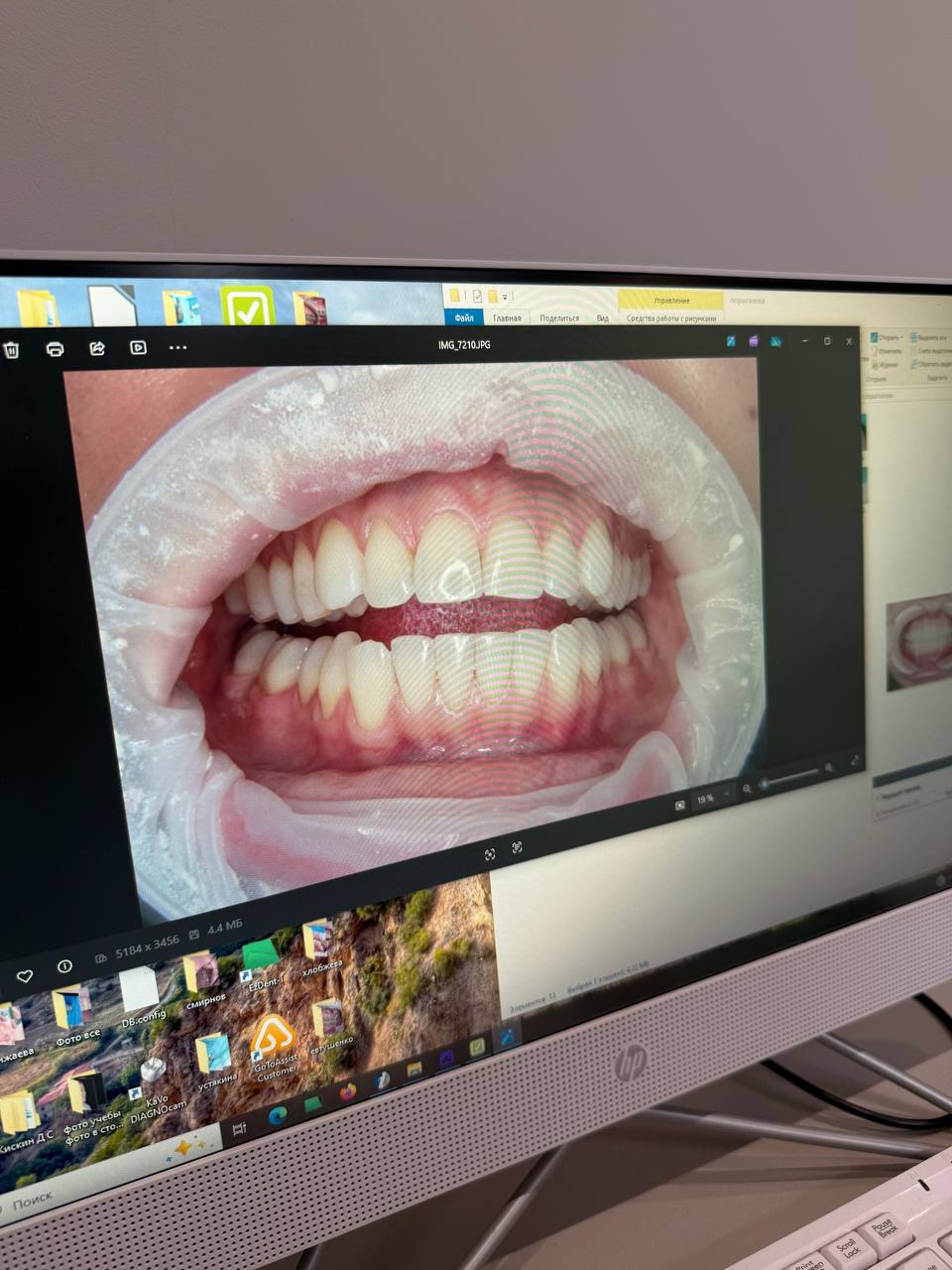Open the Photos app taskbar icon
The width and height of the screenshot is (952, 1270).
[507, 1038]
